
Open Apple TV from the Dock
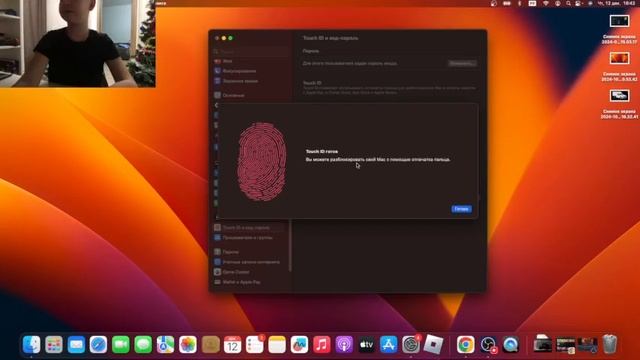point(366,344)
